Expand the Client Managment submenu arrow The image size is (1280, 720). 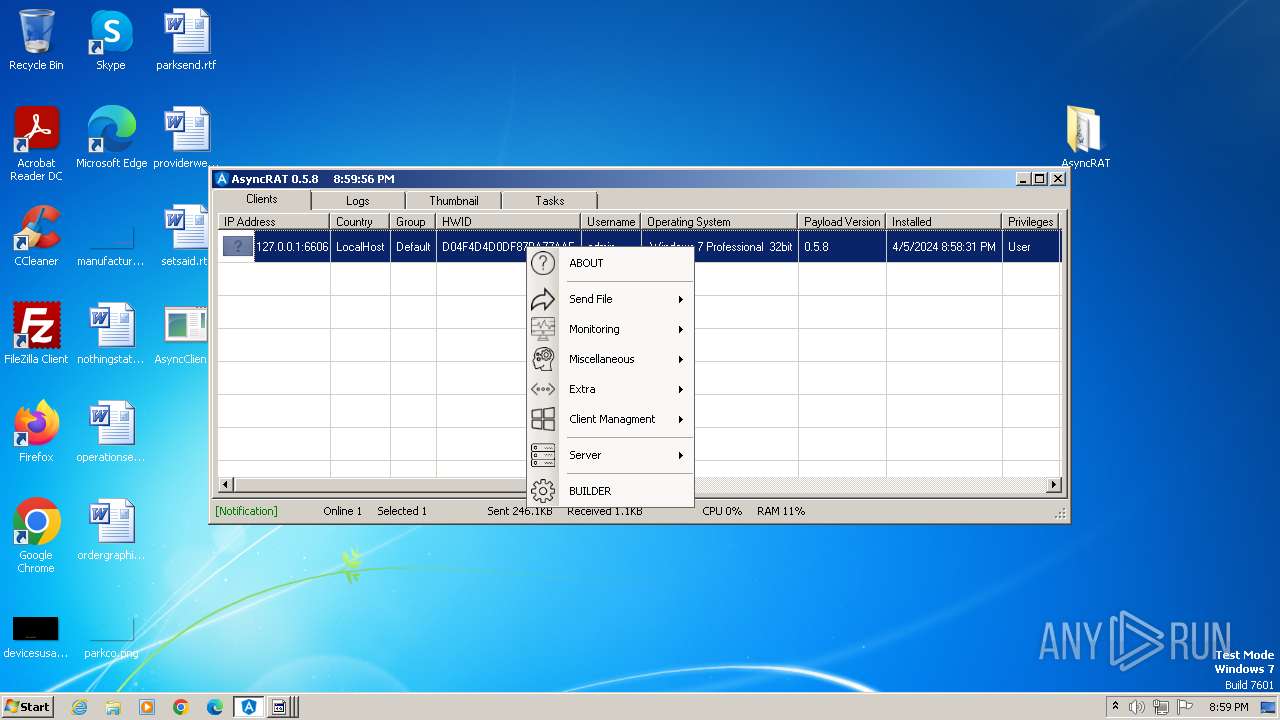(x=681, y=419)
